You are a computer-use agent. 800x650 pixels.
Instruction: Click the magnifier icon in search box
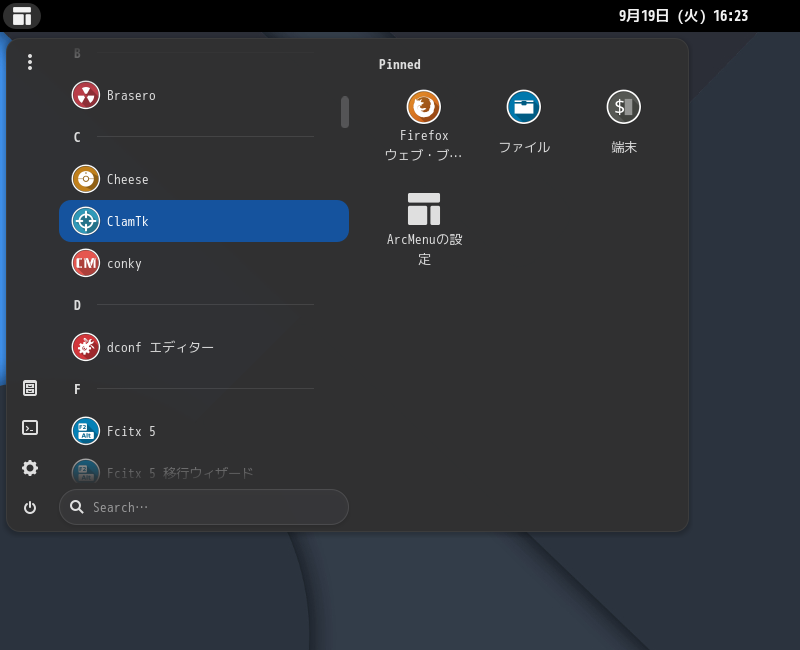[77, 507]
